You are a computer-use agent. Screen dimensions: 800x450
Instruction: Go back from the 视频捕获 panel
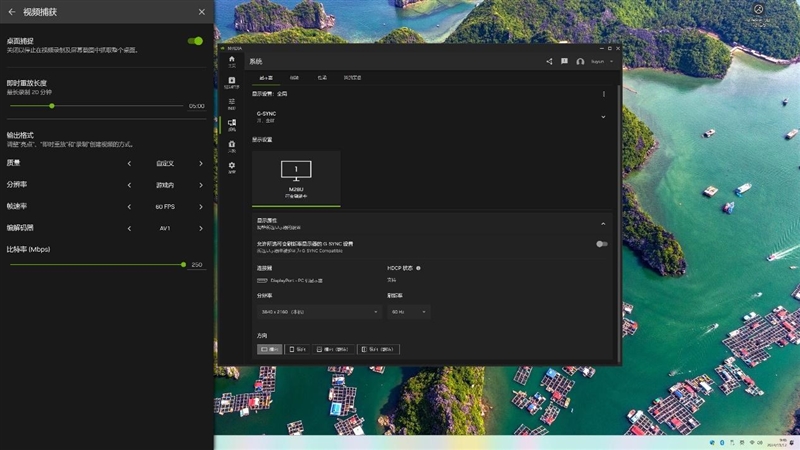pos(11,12)
